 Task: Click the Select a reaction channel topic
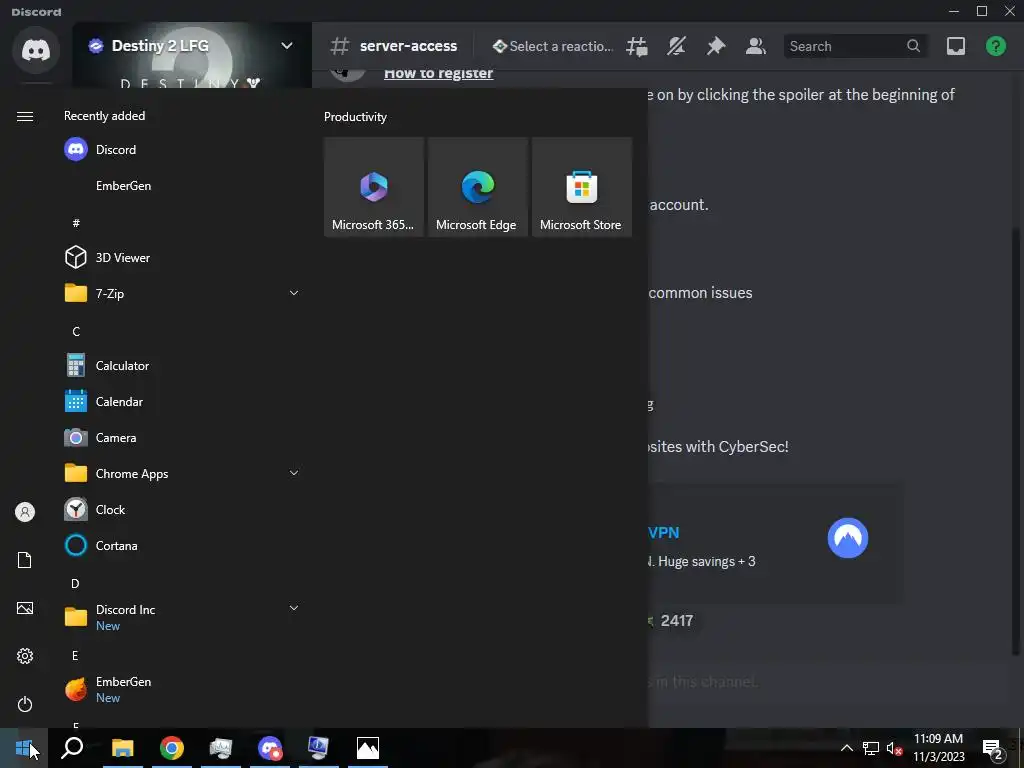tap(553, 46)
